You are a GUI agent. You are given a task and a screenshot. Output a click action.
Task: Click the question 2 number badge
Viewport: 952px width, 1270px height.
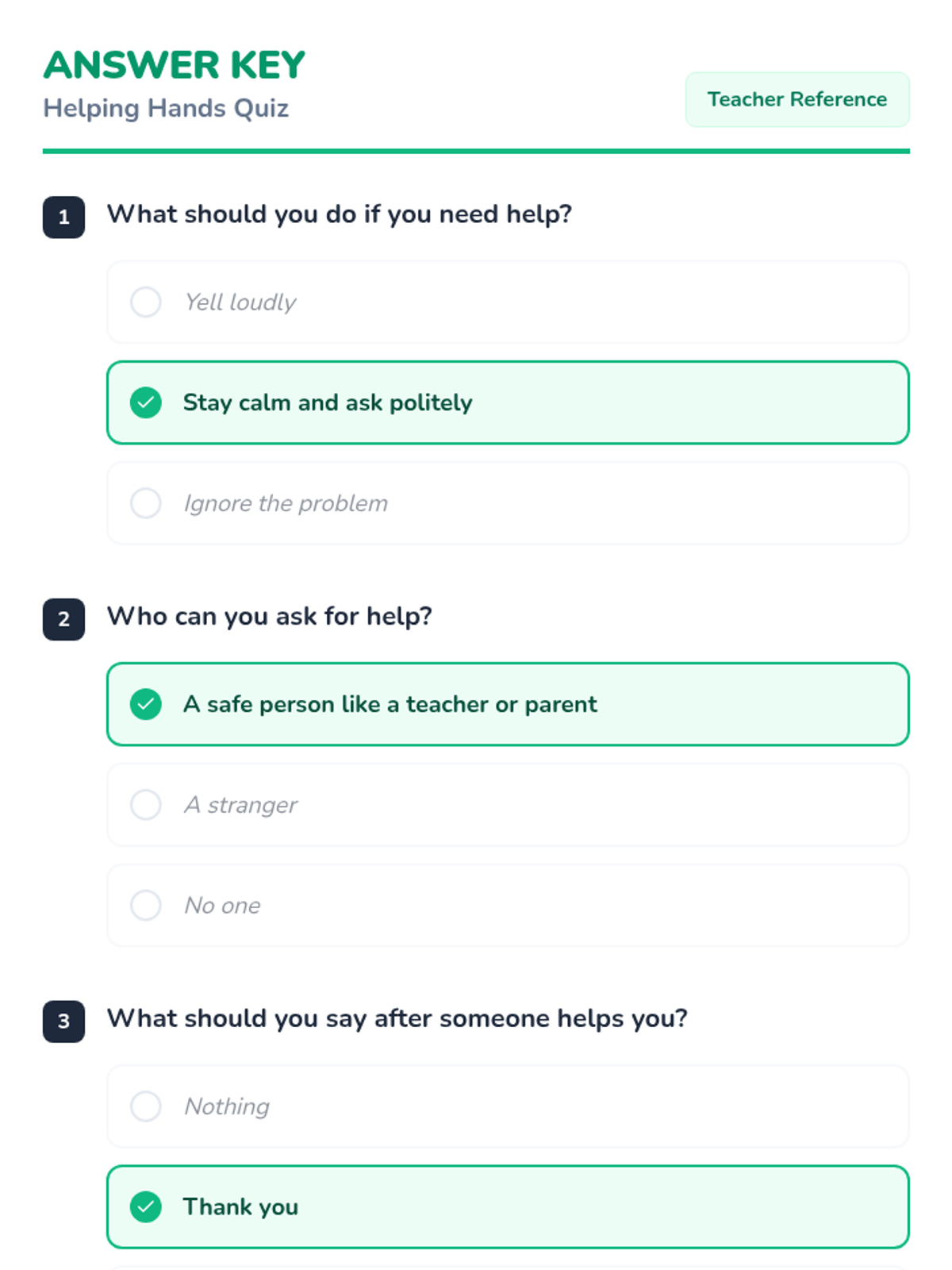coord(63,619)
